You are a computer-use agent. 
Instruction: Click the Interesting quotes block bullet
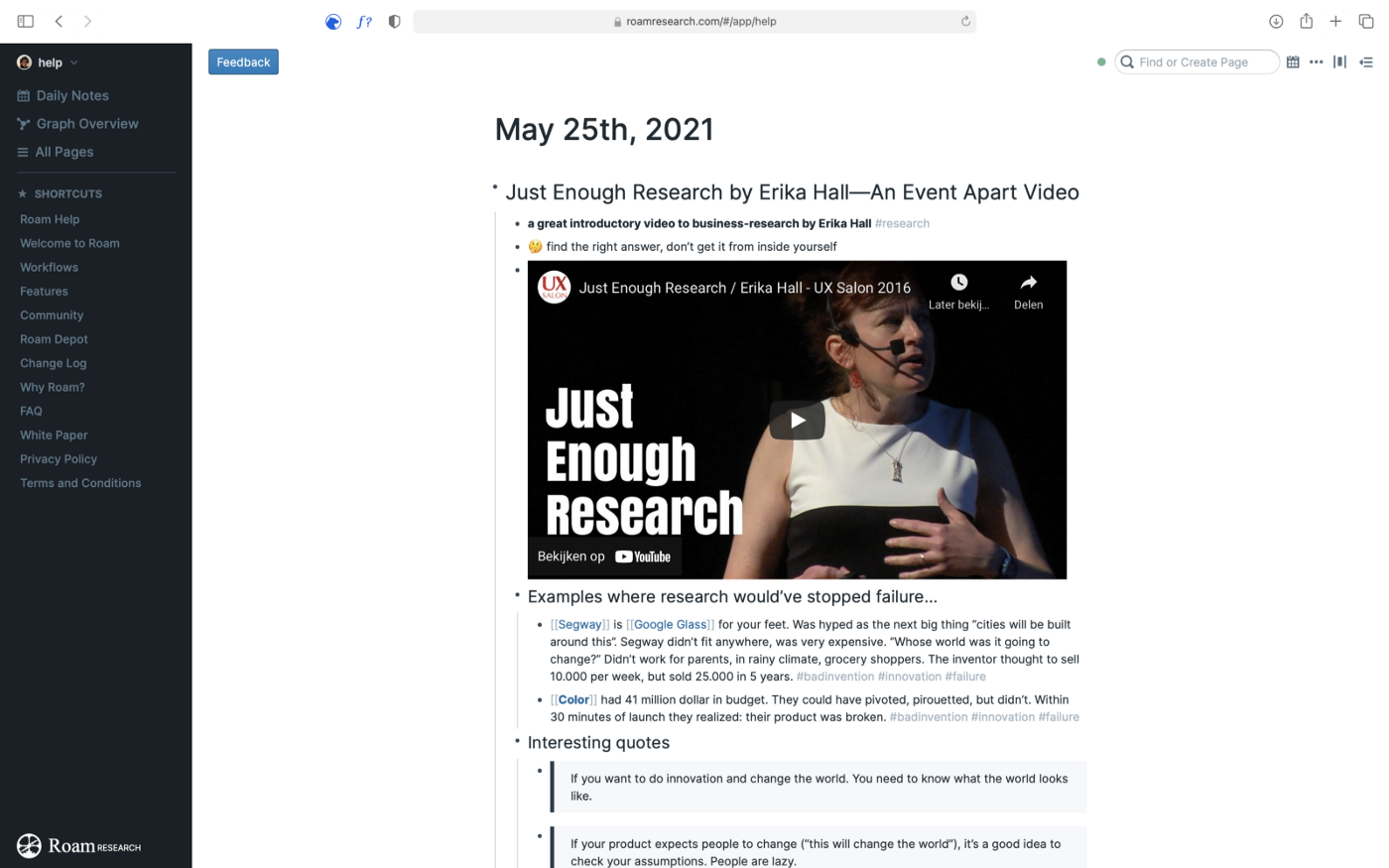(x=517, y=741)
